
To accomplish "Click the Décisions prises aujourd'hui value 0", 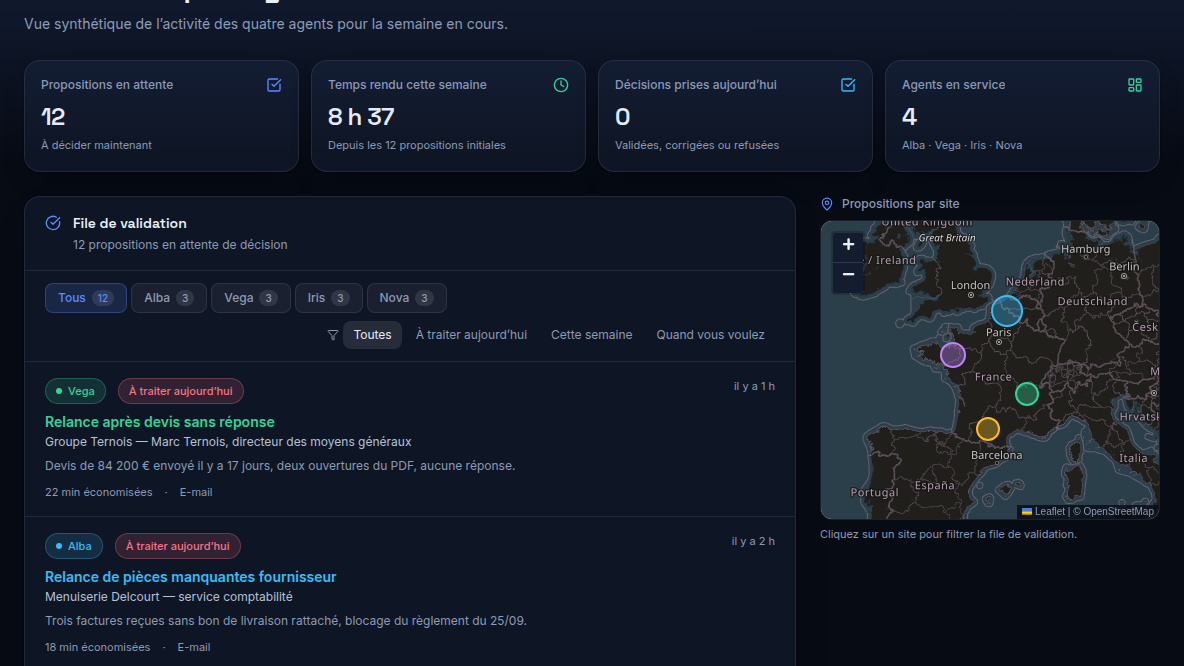I will tap(622, 117).
